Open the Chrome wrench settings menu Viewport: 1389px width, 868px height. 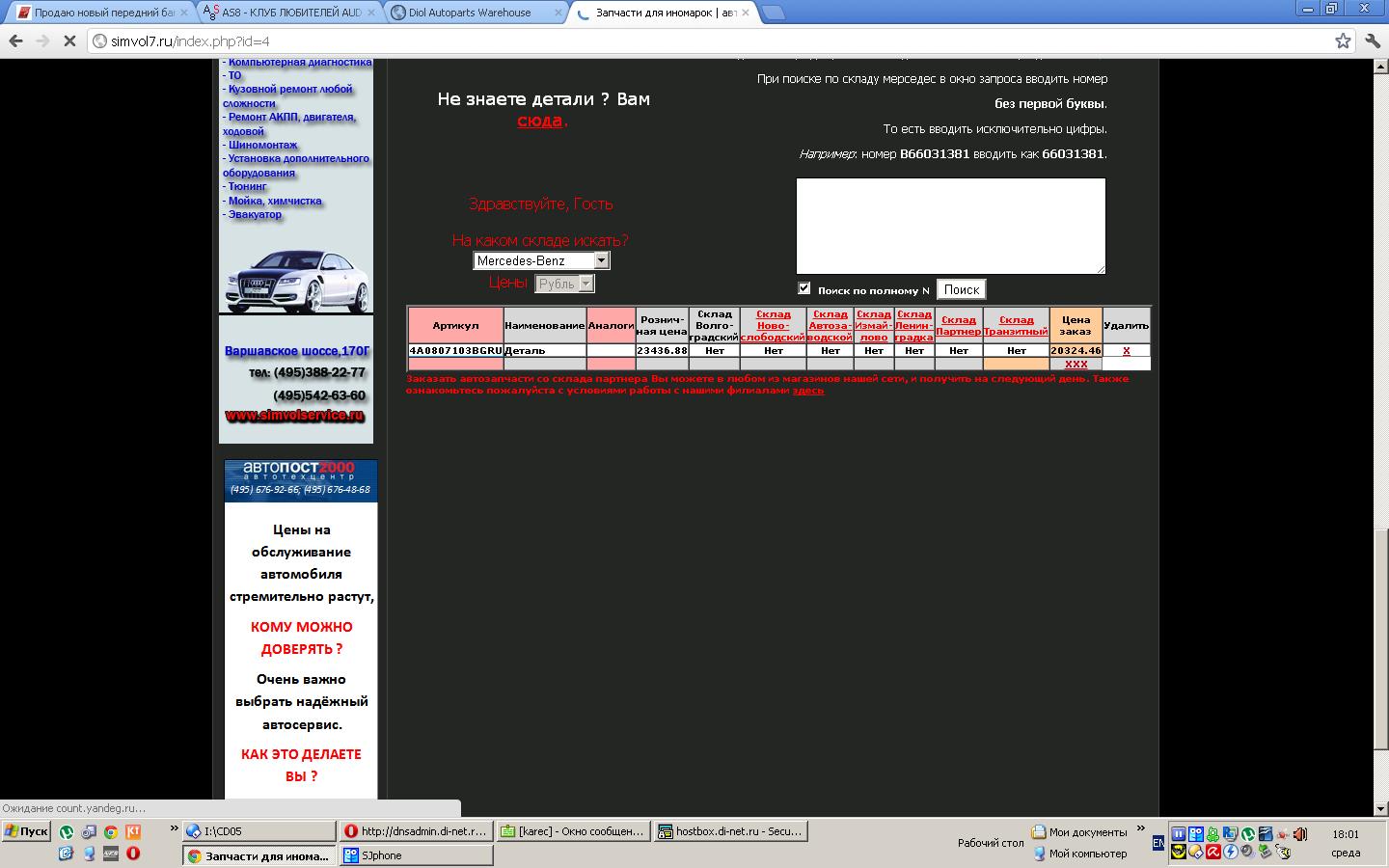[x=1372, y=41]
